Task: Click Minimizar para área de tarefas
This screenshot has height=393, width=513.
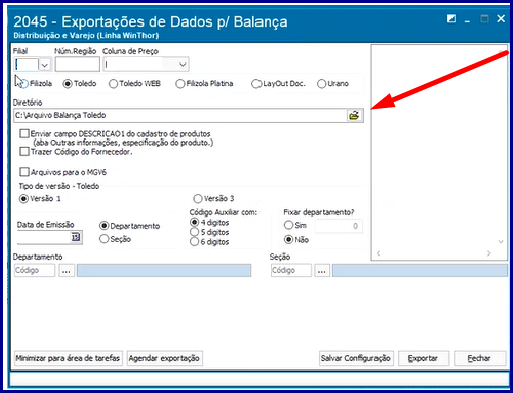Action: 68,358
